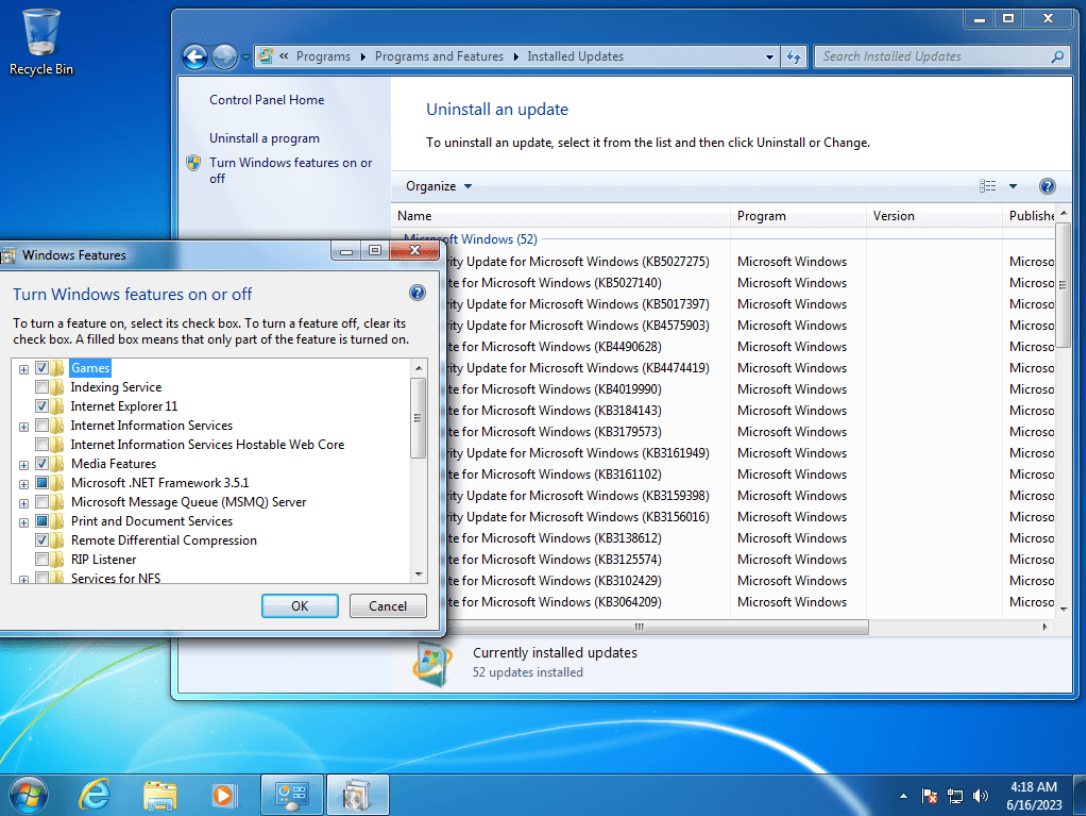The image size is (1086, 816).
Task: Expand Microsoft .NET Framework 3.5.1 node
Action: point(24,484)
